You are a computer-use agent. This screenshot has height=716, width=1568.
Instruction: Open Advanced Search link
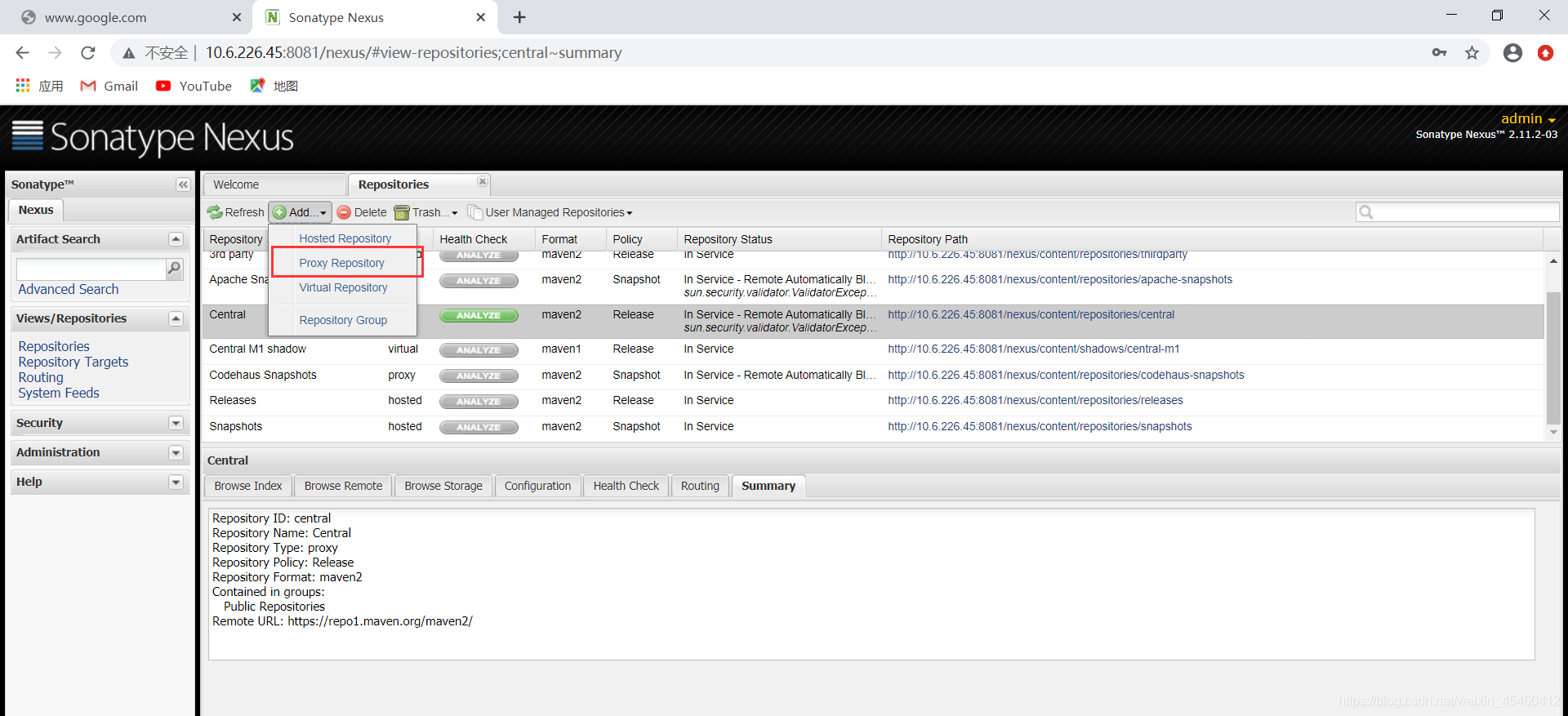tap(69, 289)
